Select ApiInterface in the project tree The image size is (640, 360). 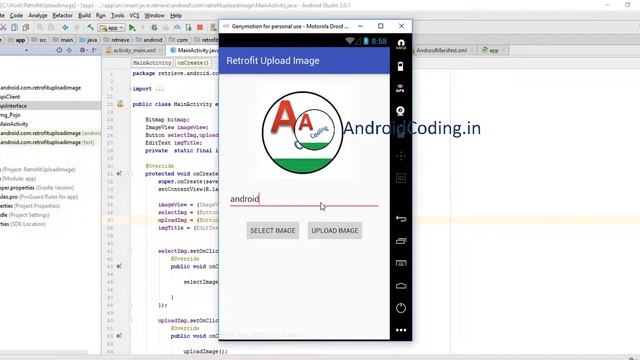(50, 106)
